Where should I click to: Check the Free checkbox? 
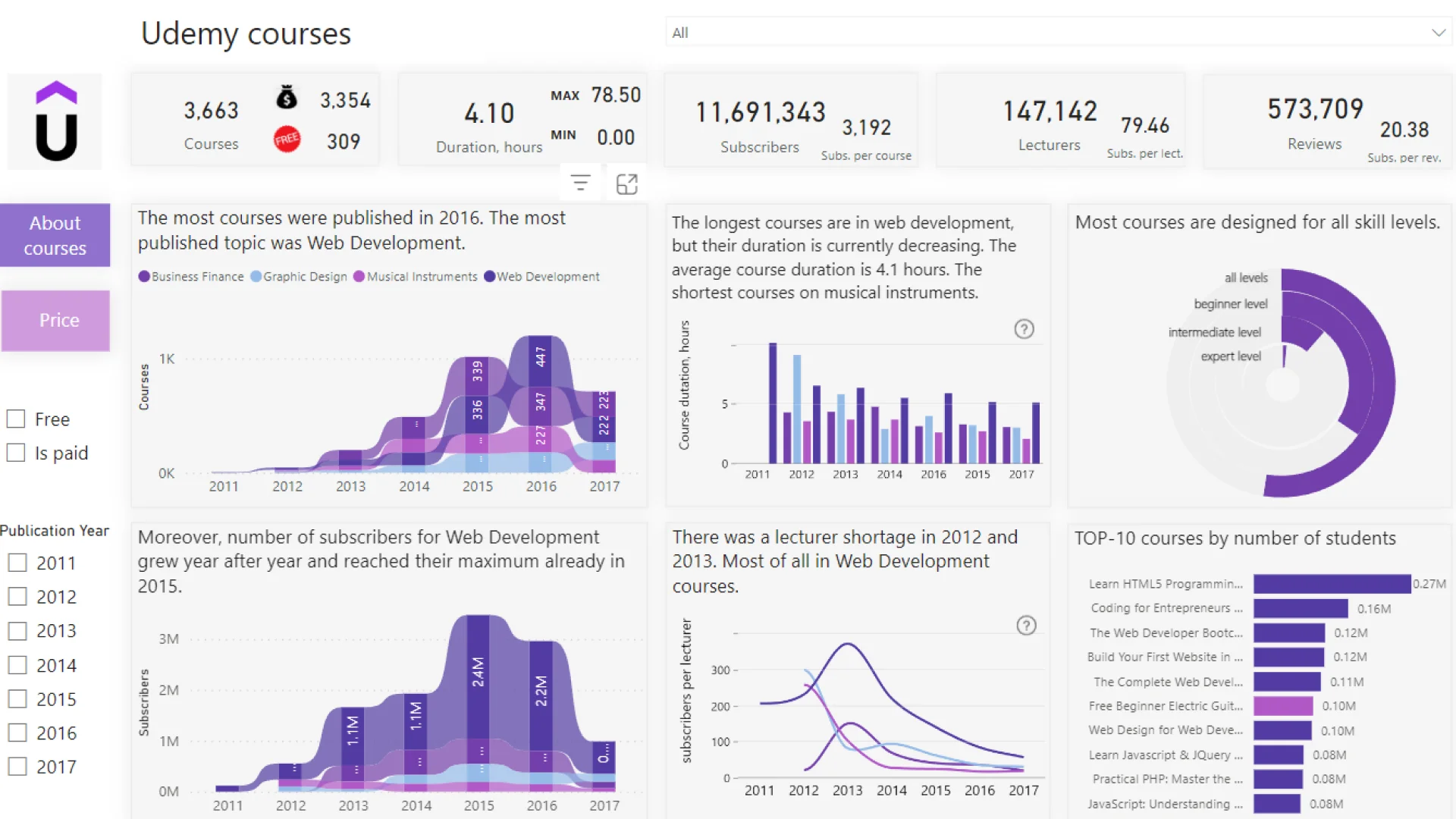[16, 419]
